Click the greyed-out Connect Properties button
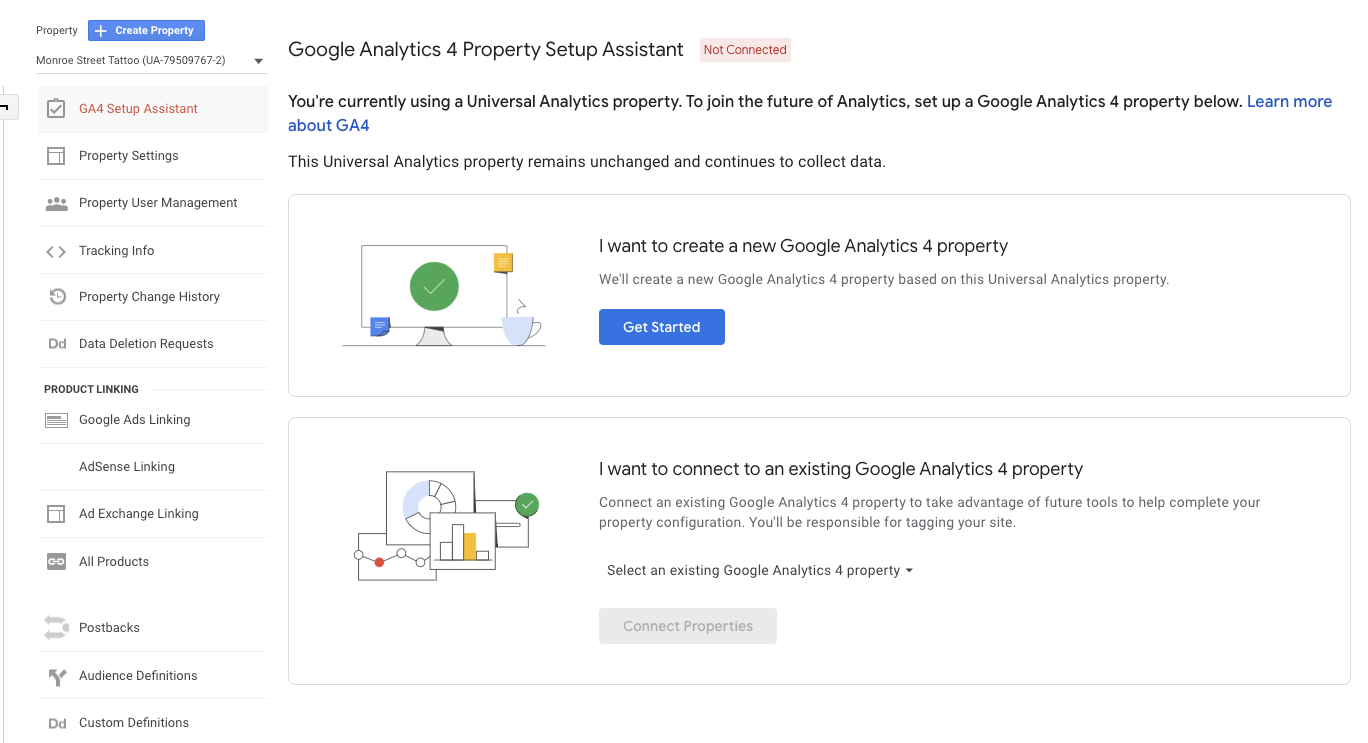The image size is (1368, 743). click(x=687, y=626)
